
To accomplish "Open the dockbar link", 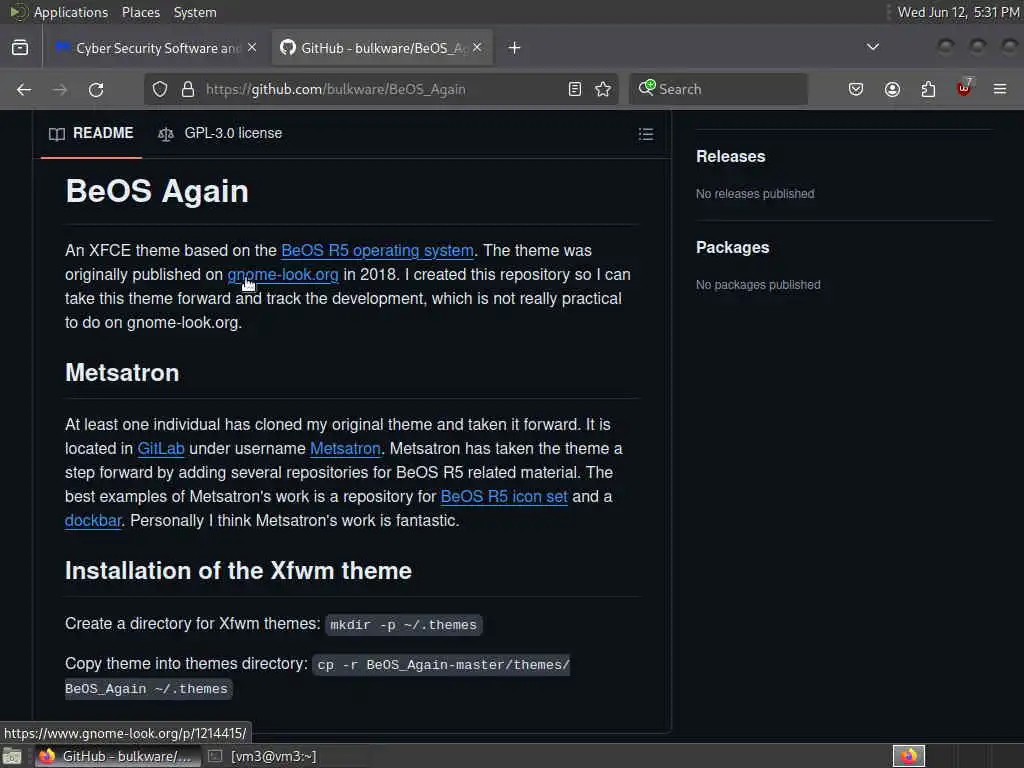I will pyautogui.click(x=93, y=521).
